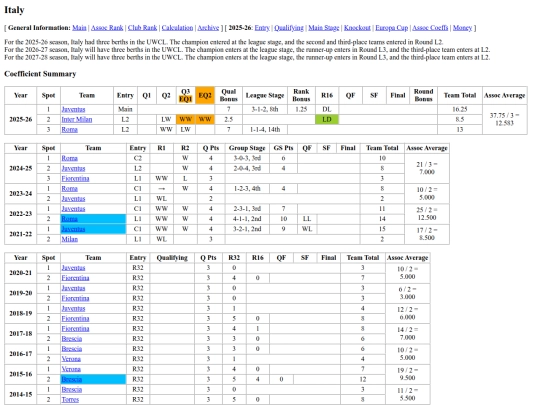Open Brescia link in 2016-17 season
The height and width of the screenshot is (405, 540).
[72, 349]
